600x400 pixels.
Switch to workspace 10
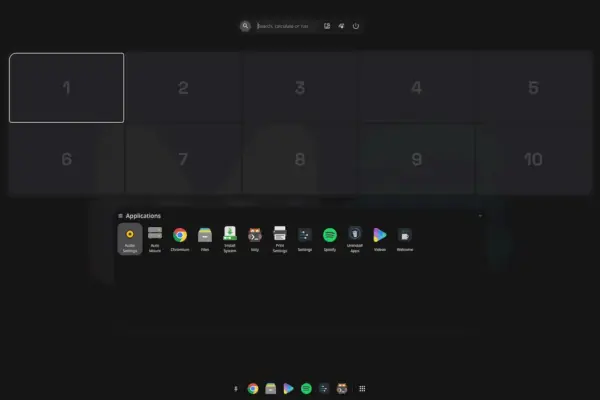click(533, 159)
